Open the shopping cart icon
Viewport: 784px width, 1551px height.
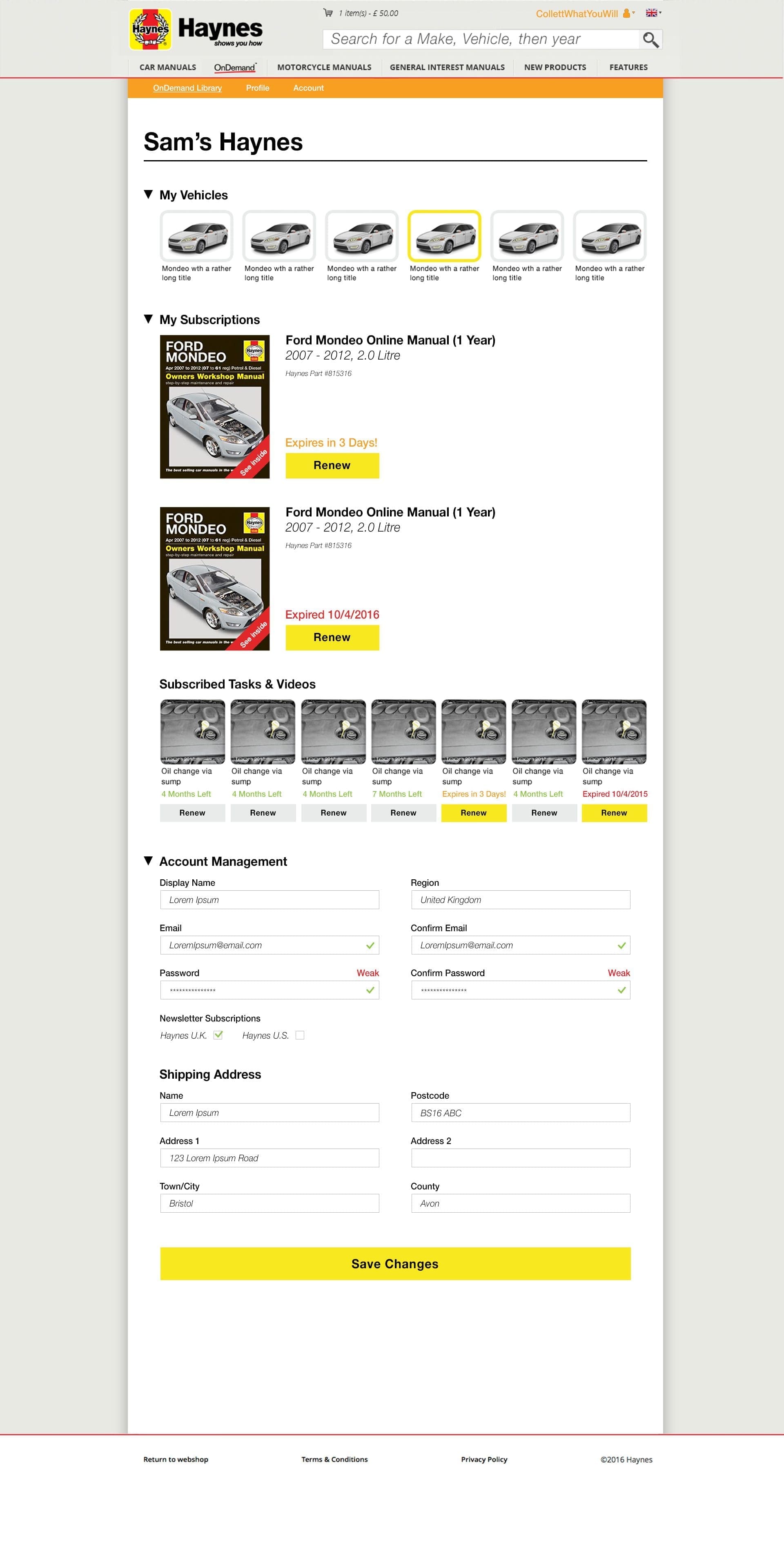pos(328,13)
